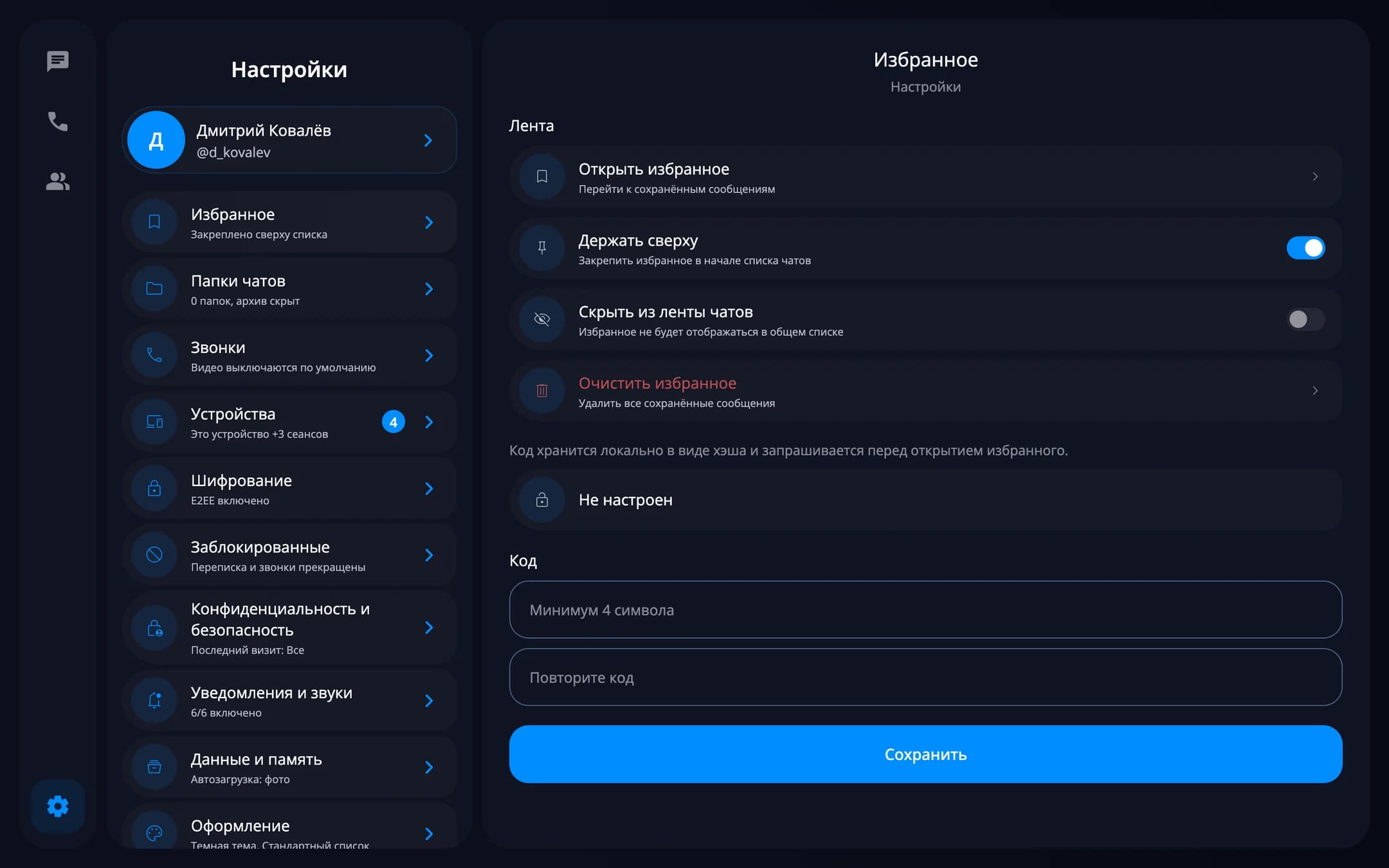Click the trash icon by Очистить избранное
The width and height of the screenshot is (1389, 868).
pyautogui.click(x=542, y=390)
